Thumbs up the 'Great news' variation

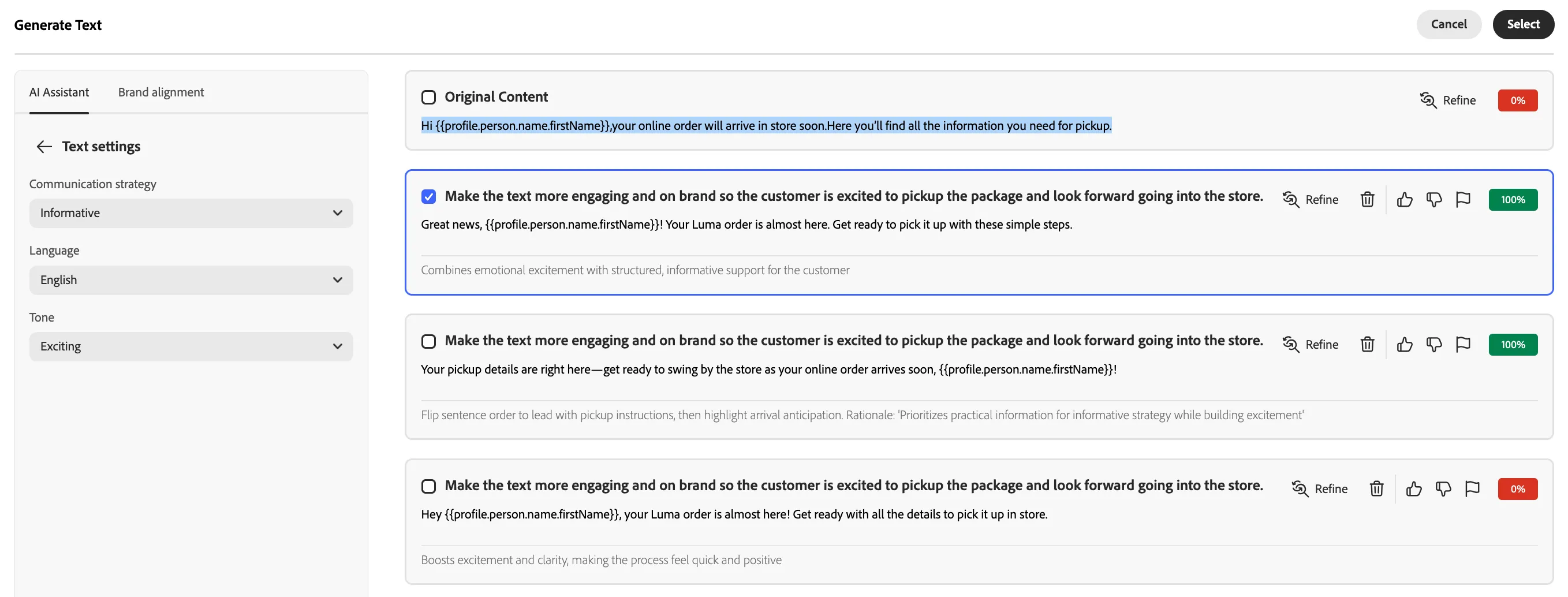tap(1404, 200)
